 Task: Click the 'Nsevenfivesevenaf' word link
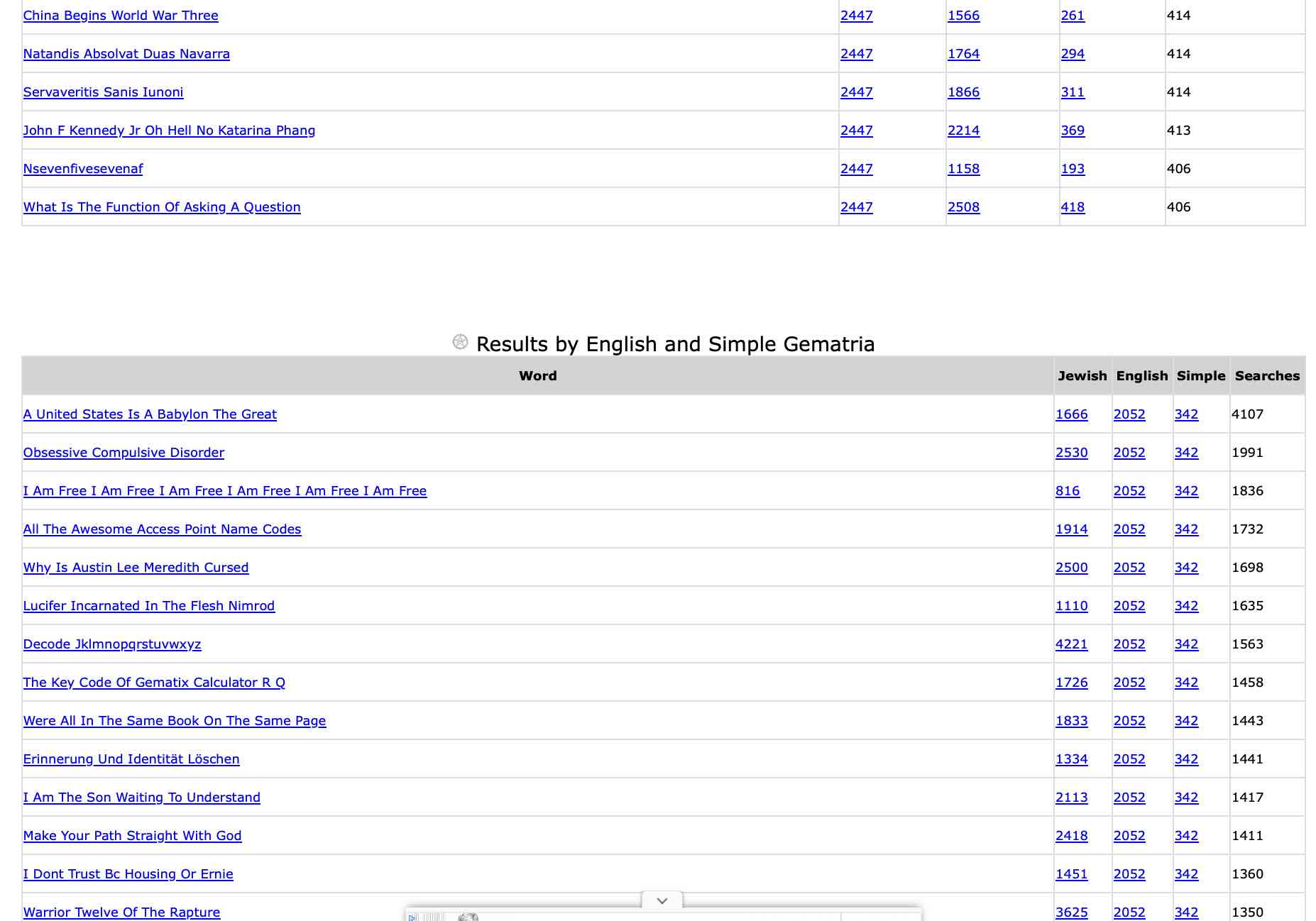(83, 169)
